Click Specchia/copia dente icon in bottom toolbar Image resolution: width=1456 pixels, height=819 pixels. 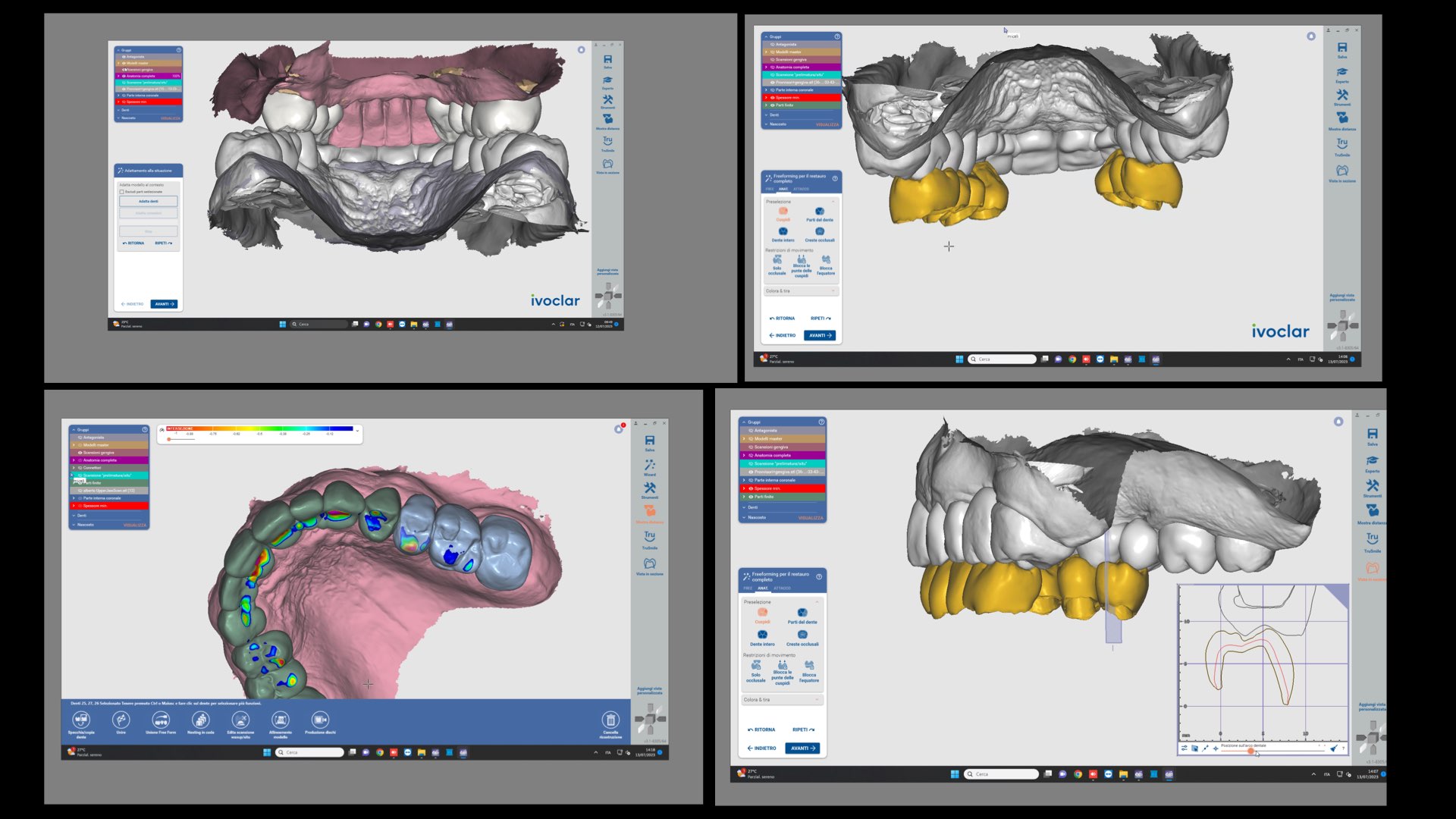coord(81,720)
